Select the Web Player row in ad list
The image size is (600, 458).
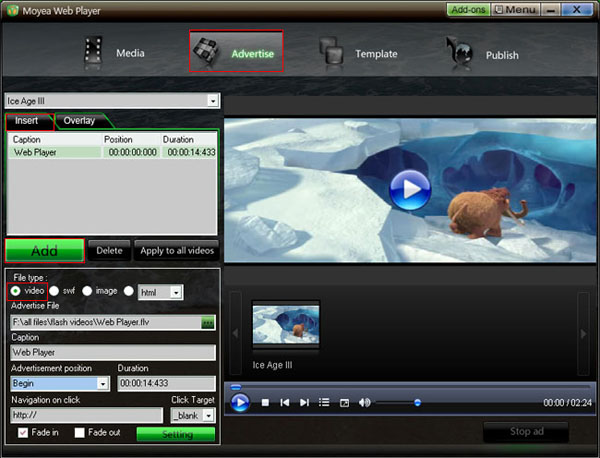pos(112,152)
